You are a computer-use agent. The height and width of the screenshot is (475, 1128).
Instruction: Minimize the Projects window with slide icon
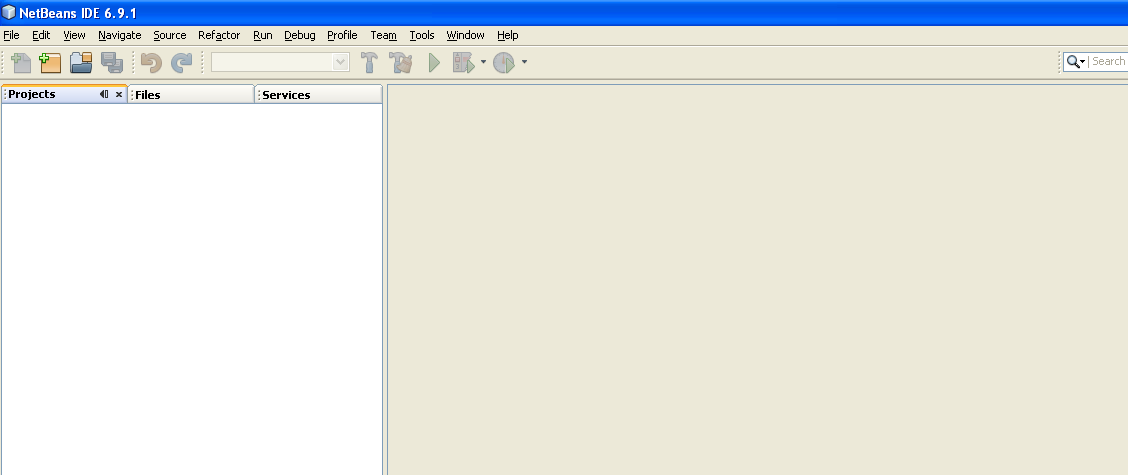coord(104,94)
